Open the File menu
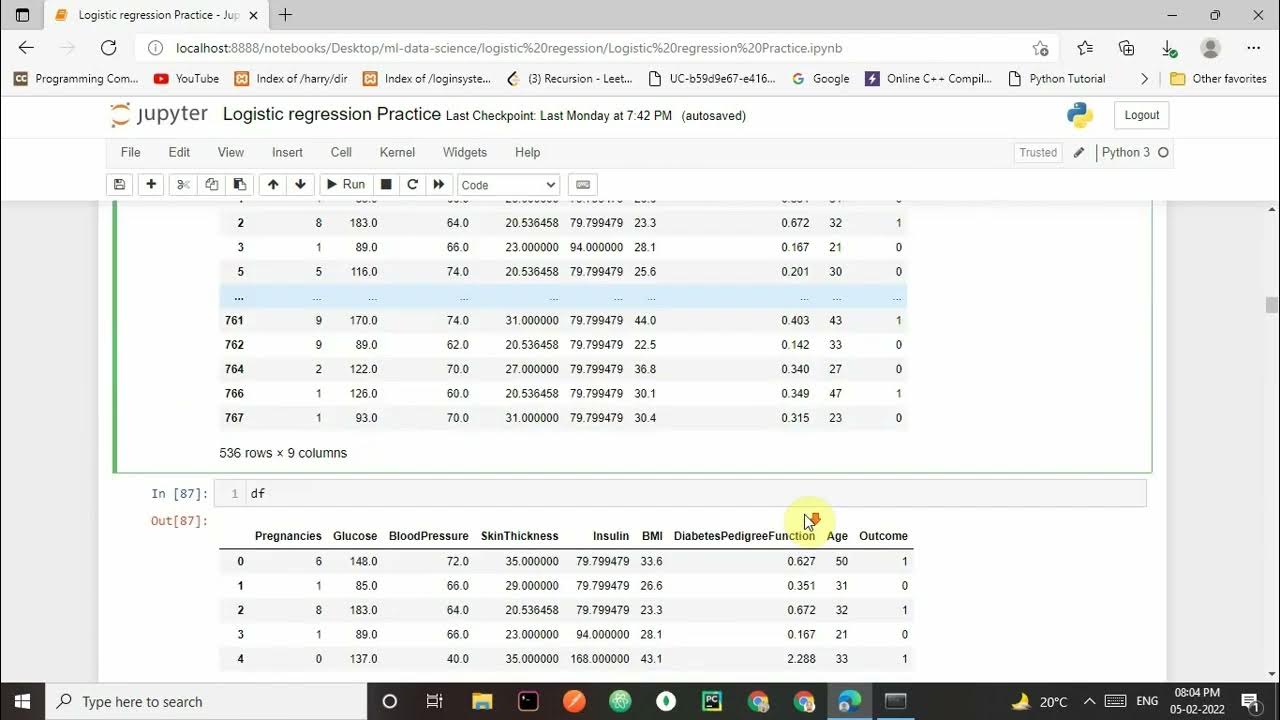 pos(130,152)
